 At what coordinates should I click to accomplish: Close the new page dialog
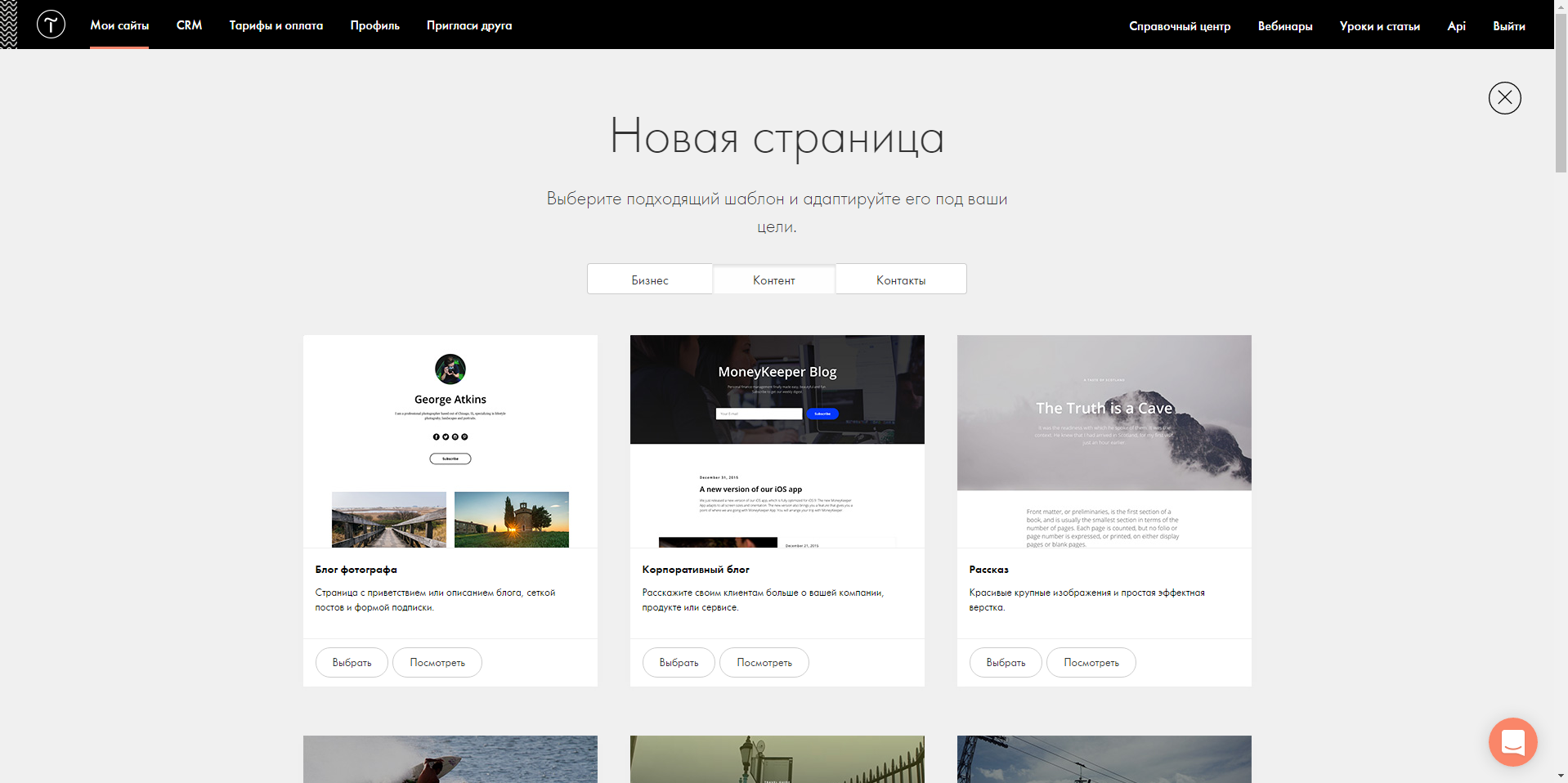pyautogui.click(x=1504, y=98)
